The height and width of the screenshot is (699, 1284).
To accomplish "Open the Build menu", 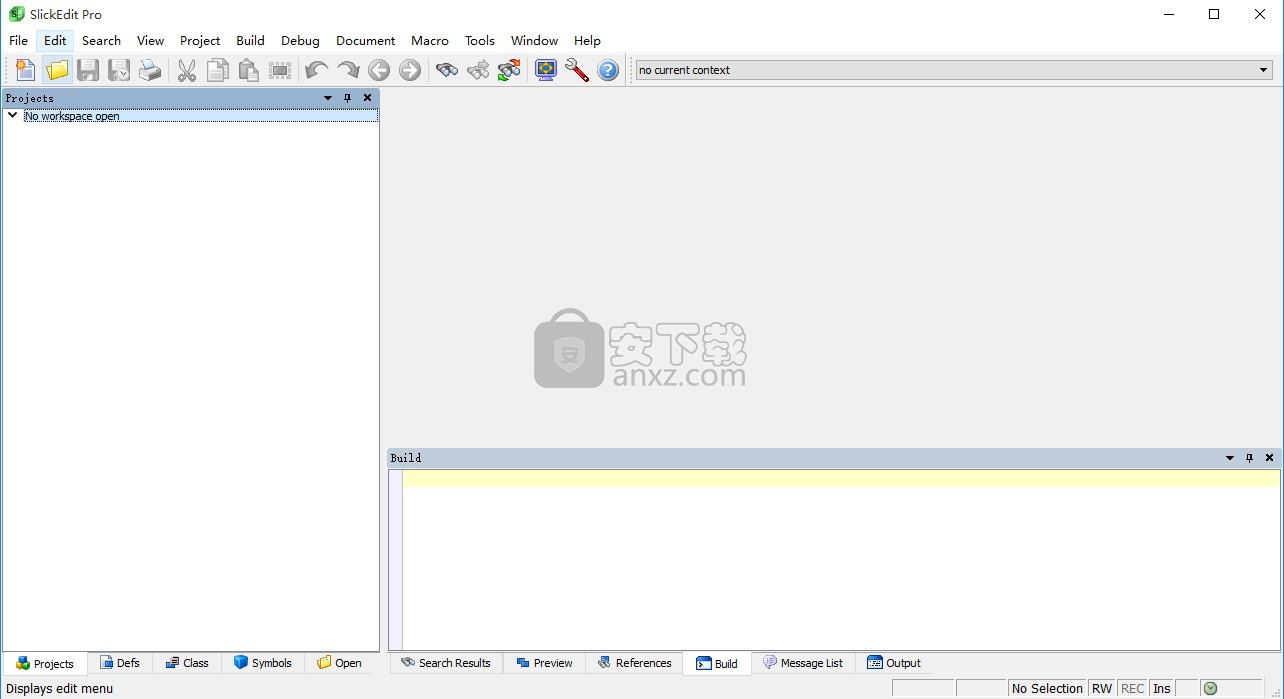I will coord(250,41).
